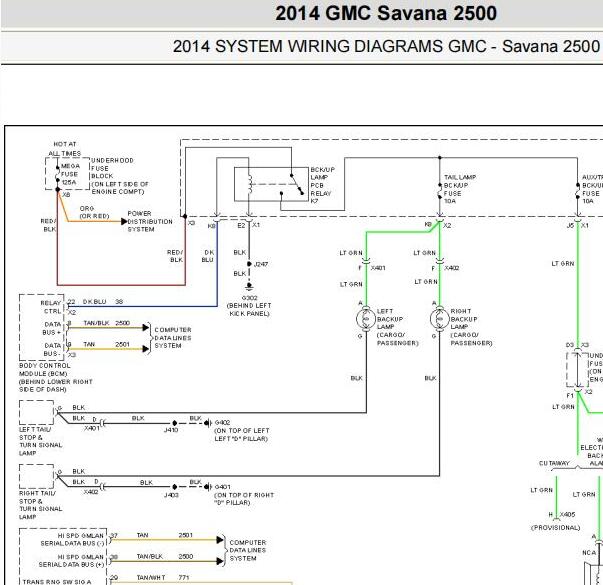This screenshot has width=603, height=585.
Task: Click the BCK/UP LAMP PCB RELAY K7 label
Action: coord(323,185)
